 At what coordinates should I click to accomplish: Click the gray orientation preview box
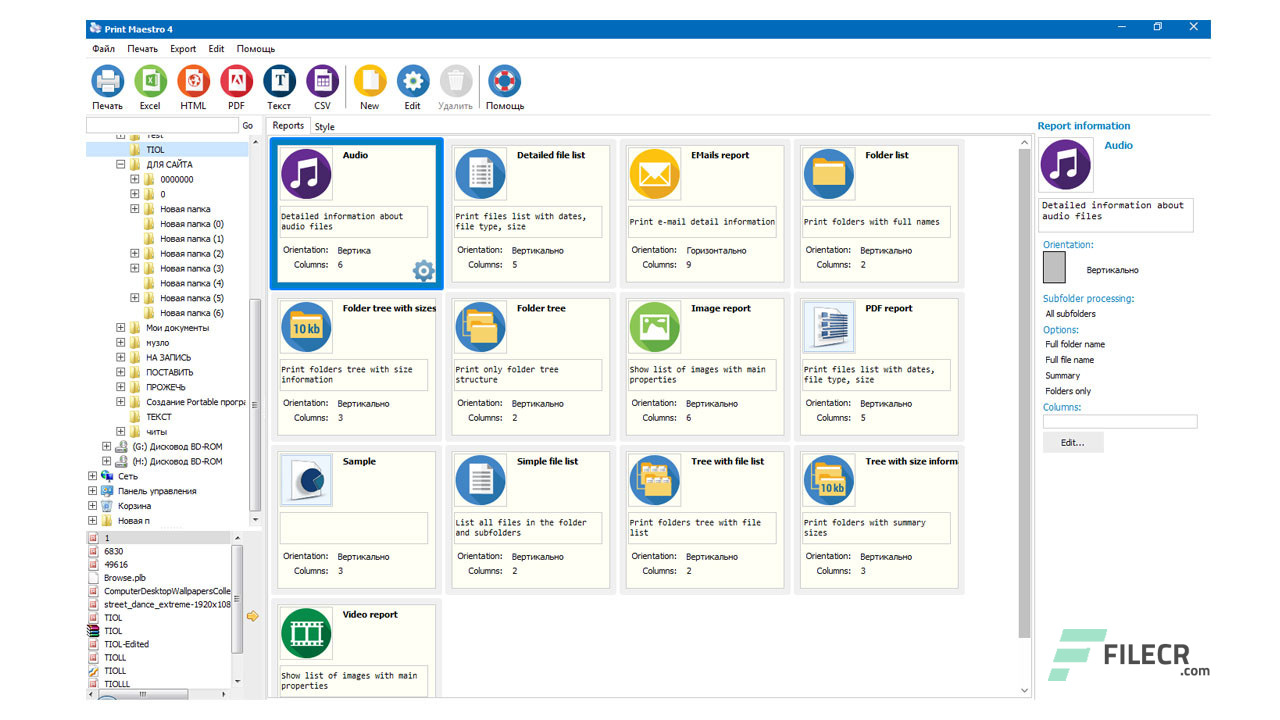[1055, 267]
